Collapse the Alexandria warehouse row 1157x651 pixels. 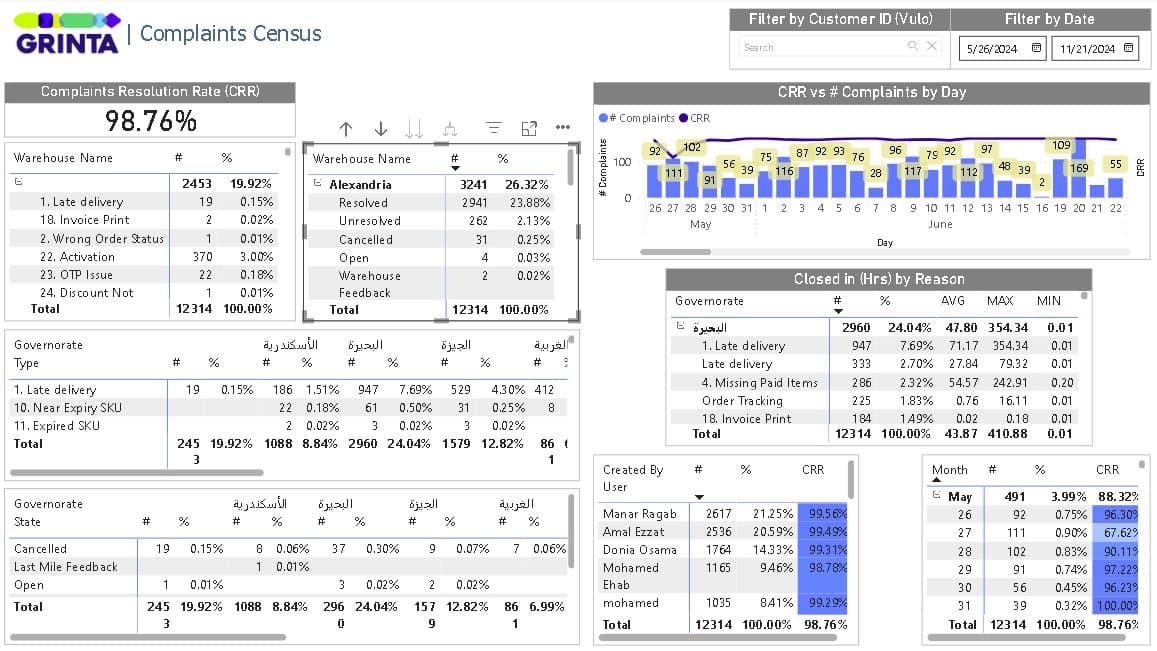(317, 183)
